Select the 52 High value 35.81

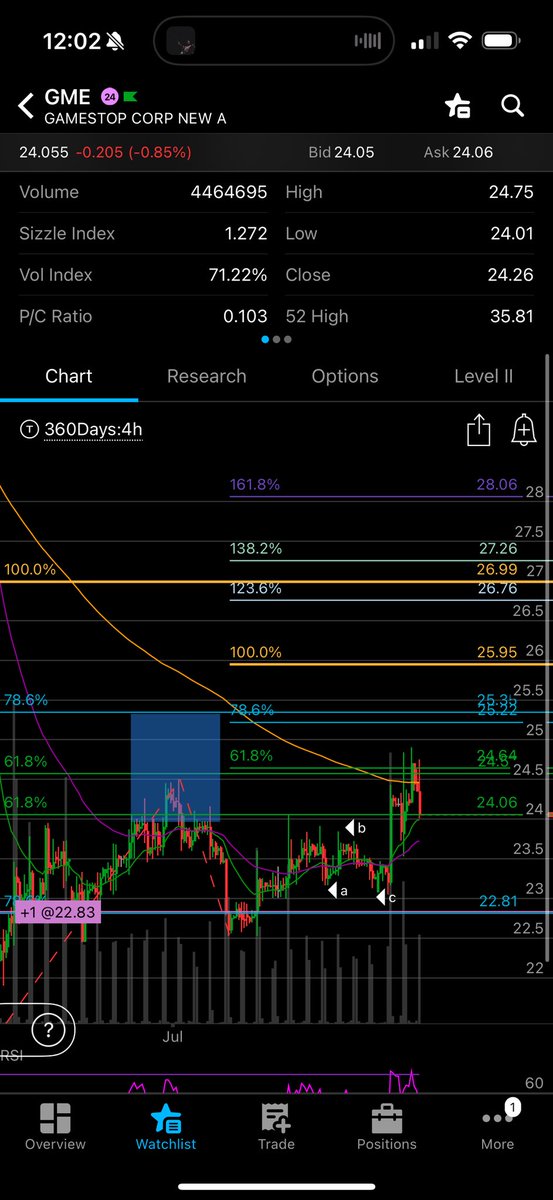point(511,316)
